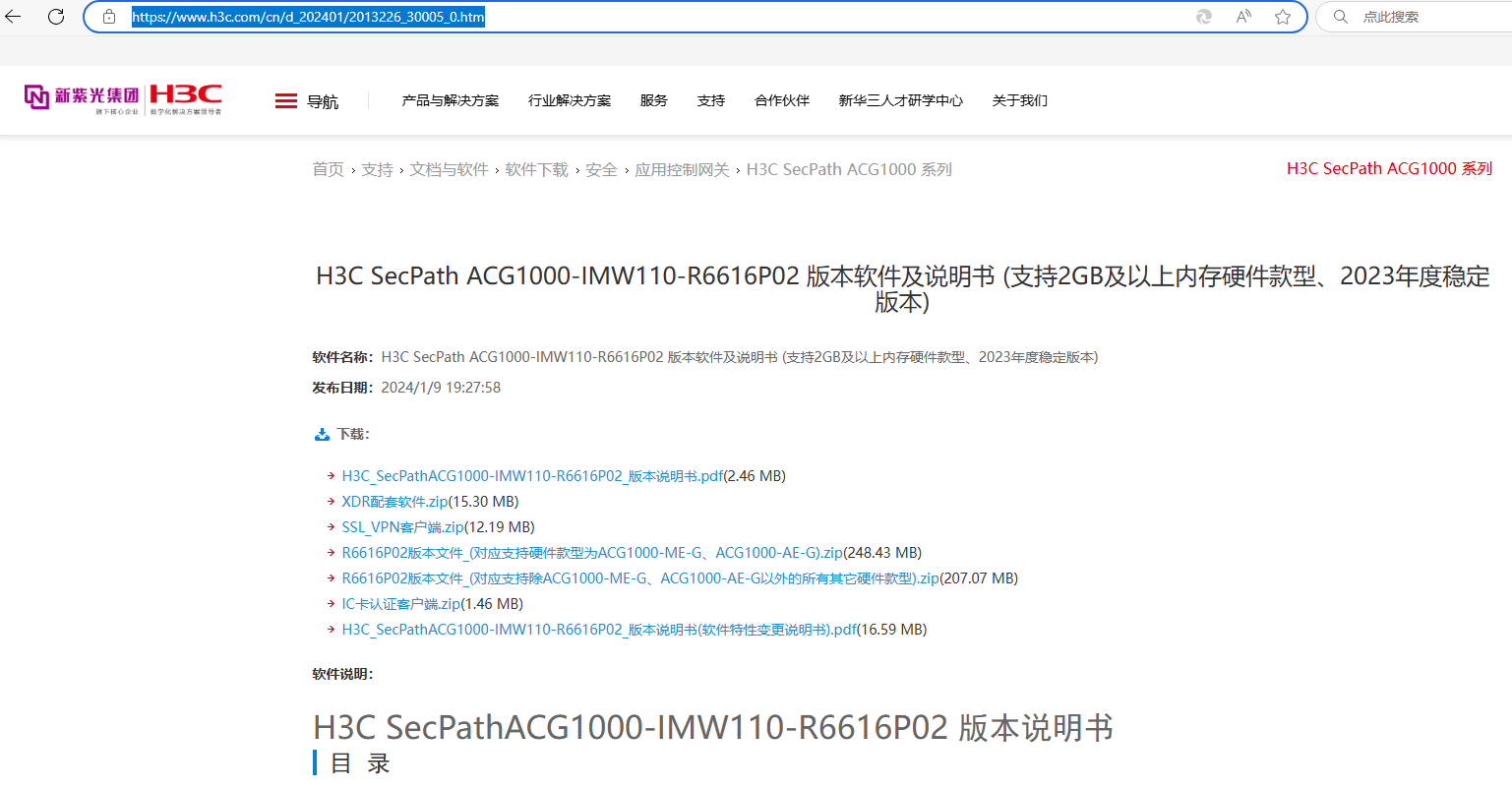Click the 软件说明 label
The width and height of the screenshot is (1512, 790).
[x=342, y=674]
